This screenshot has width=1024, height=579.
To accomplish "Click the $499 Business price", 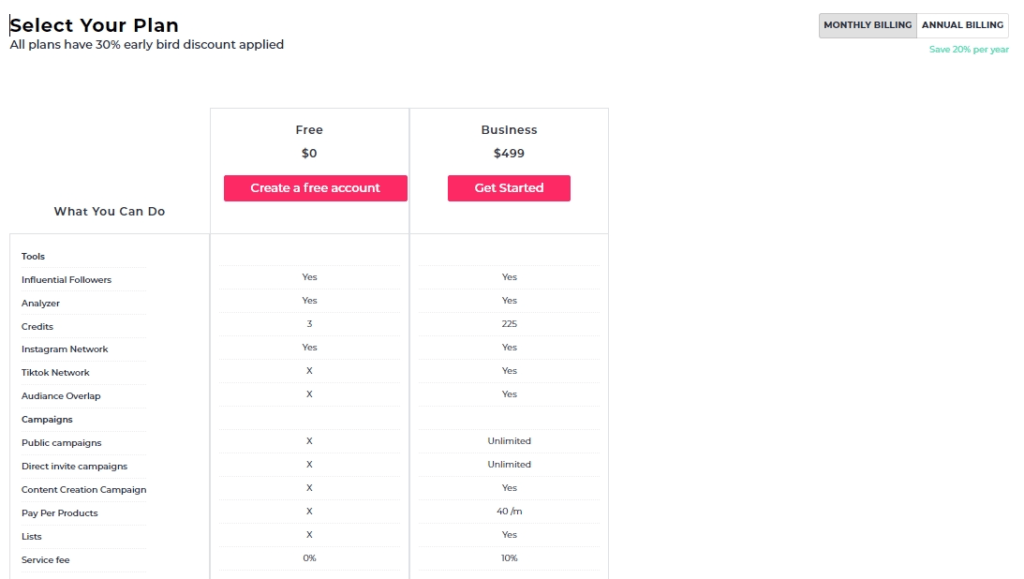I will [x=509, y=154].
